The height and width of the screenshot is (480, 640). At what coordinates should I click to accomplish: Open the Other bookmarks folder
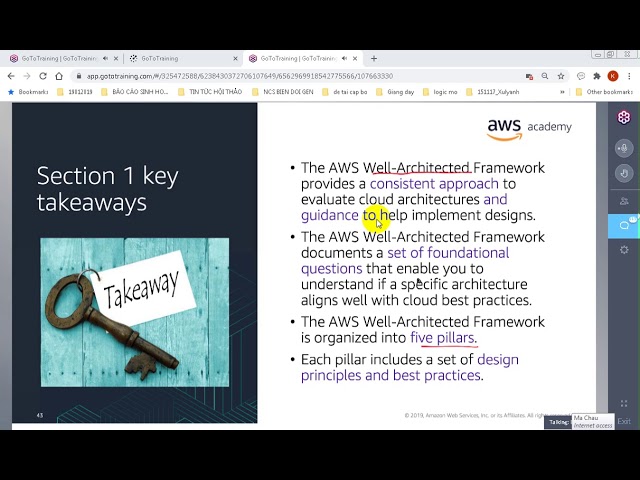[604, 92]
